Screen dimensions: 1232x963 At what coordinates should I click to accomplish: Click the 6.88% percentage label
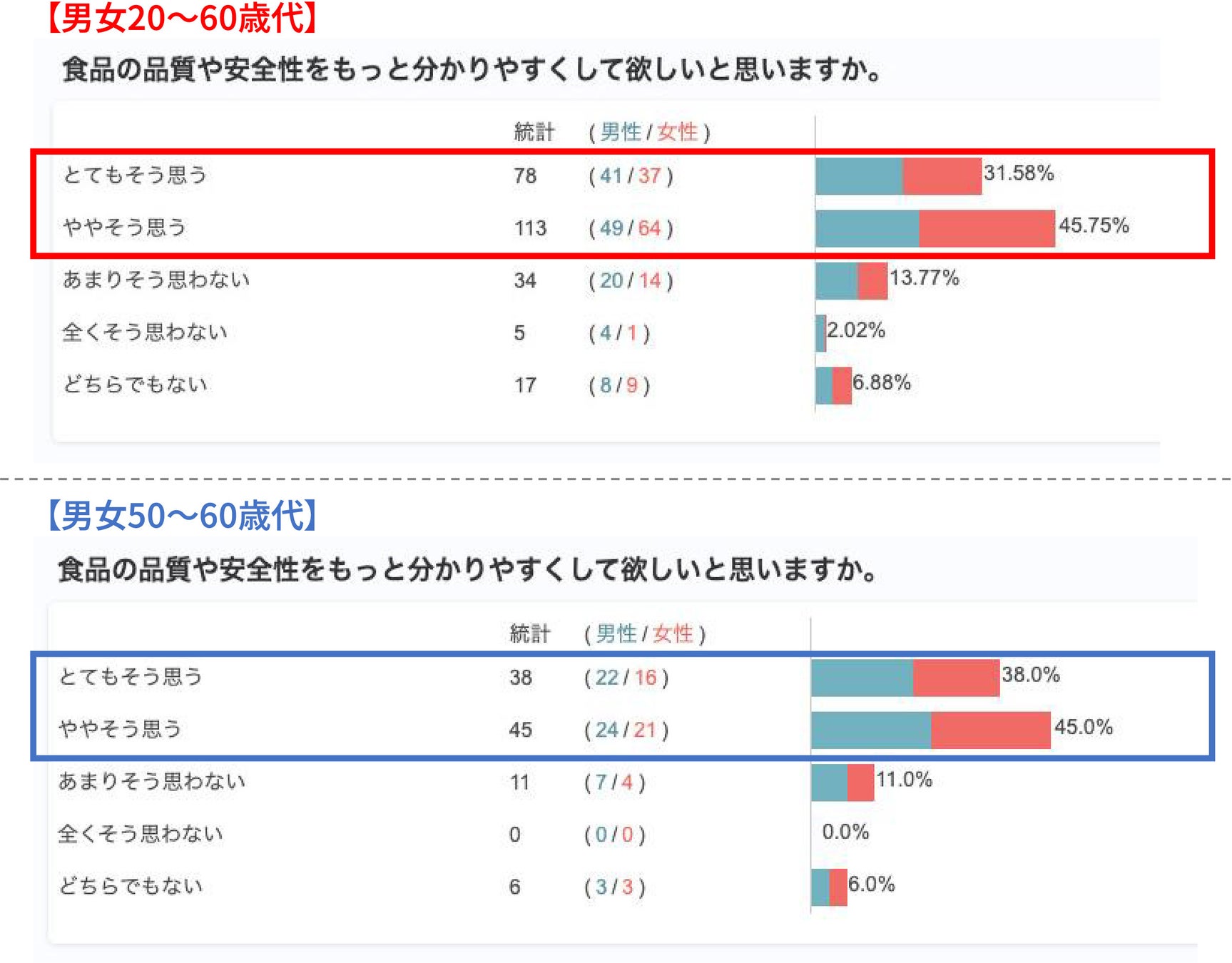882,382
